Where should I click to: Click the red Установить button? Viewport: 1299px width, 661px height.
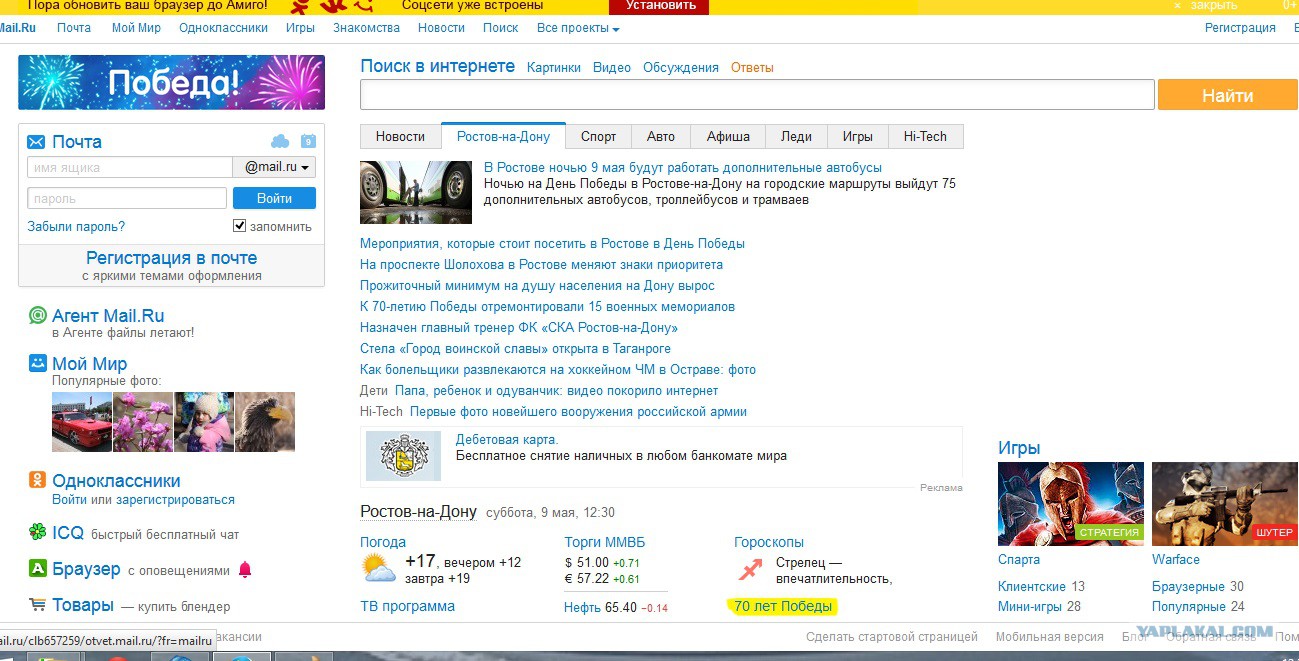(x=660, y=6)
